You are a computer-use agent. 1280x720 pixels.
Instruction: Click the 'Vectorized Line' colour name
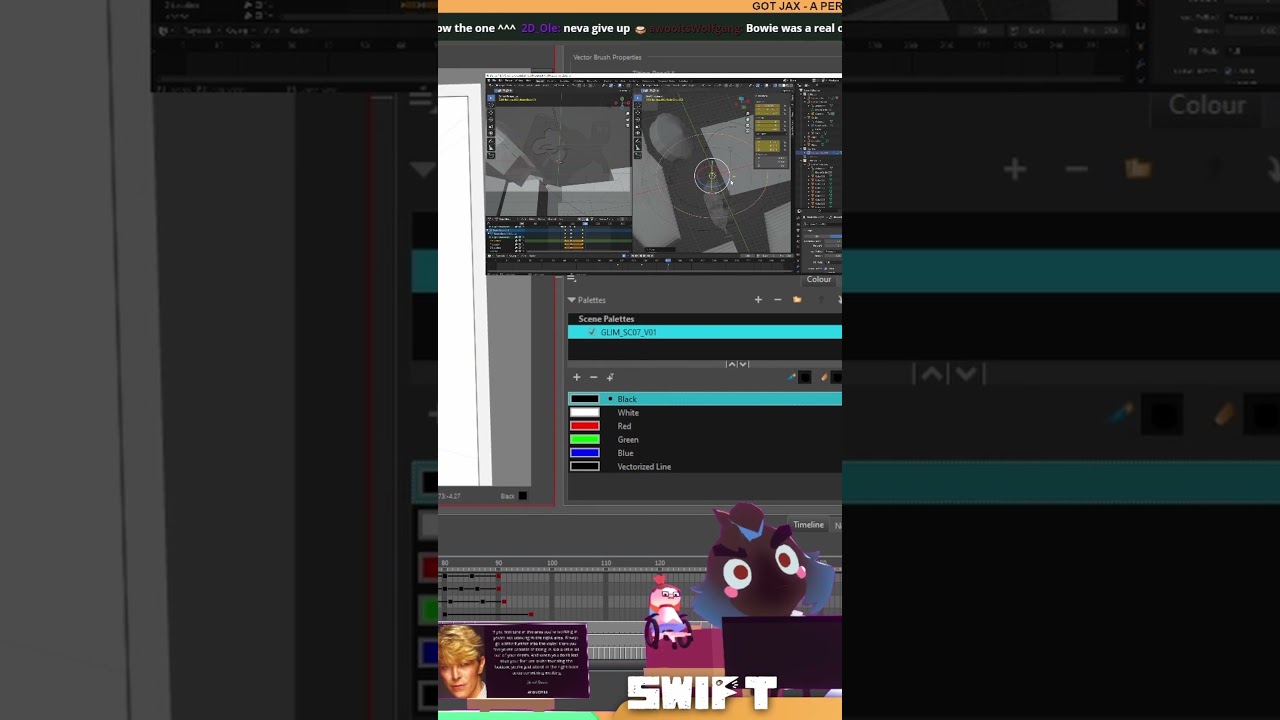click(644, 467)
